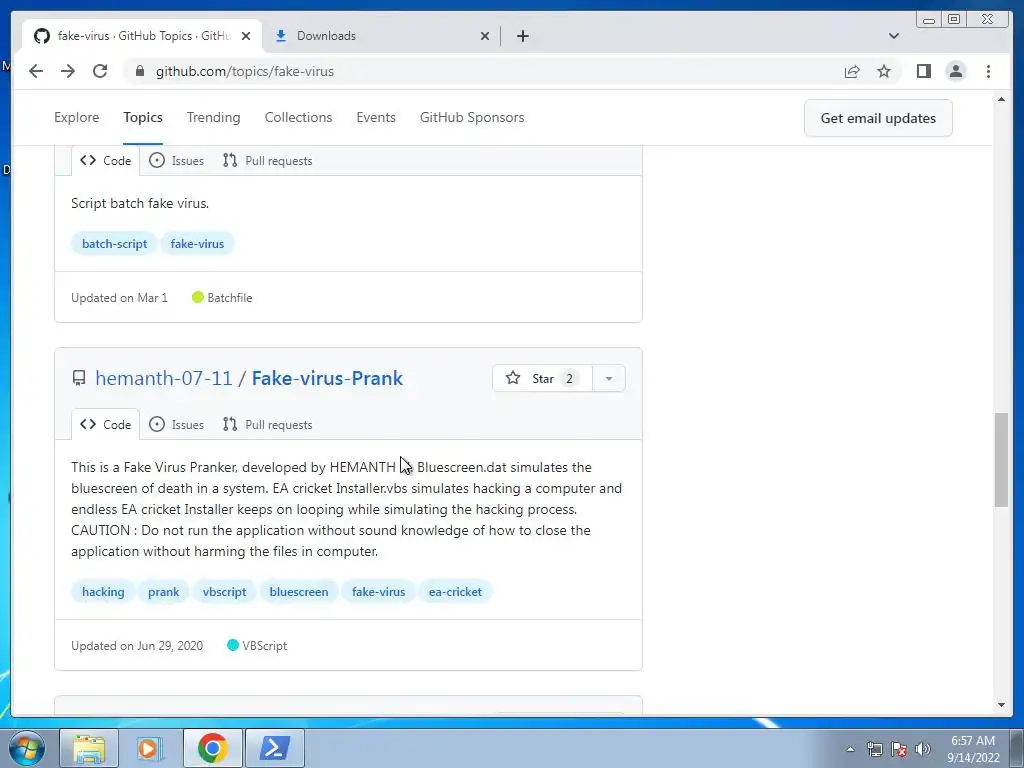
Task: Open the Explore navigation link
Action: (x=76, y=118)
